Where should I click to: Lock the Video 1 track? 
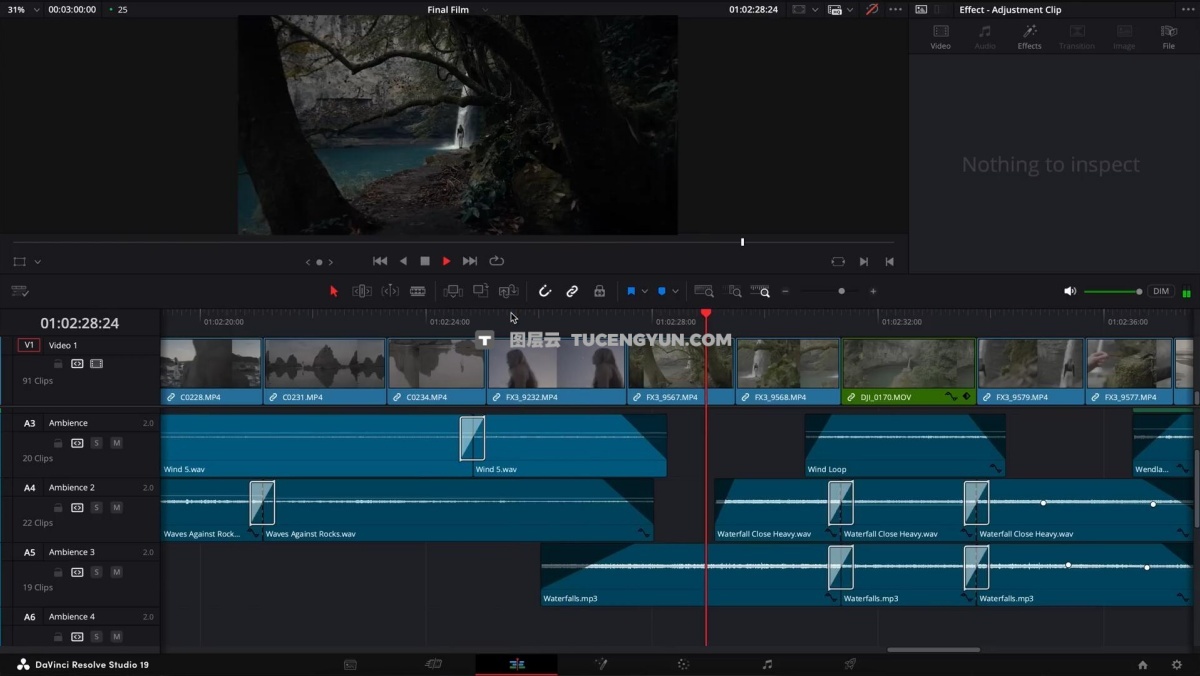point(58,364)
